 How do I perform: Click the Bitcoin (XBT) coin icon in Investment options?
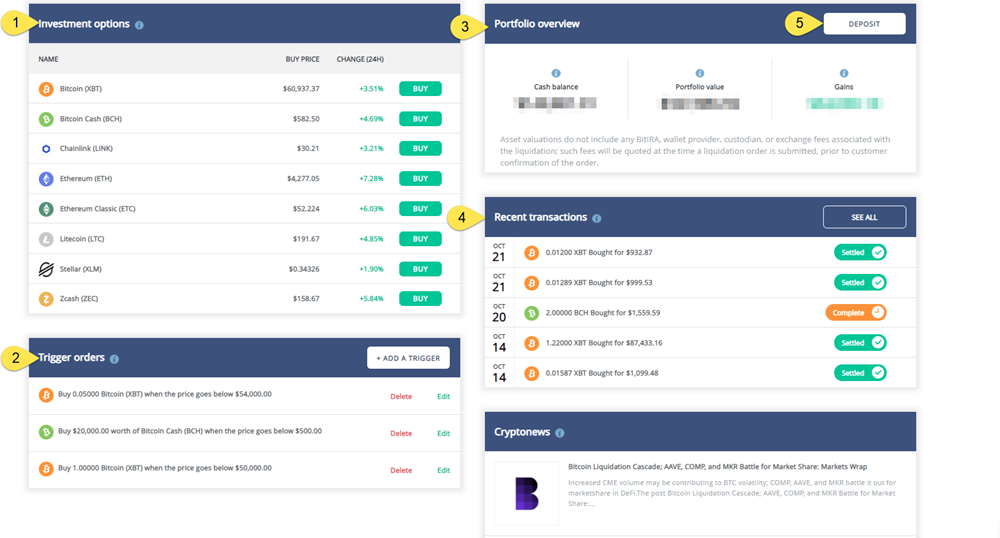click(46, 89)
